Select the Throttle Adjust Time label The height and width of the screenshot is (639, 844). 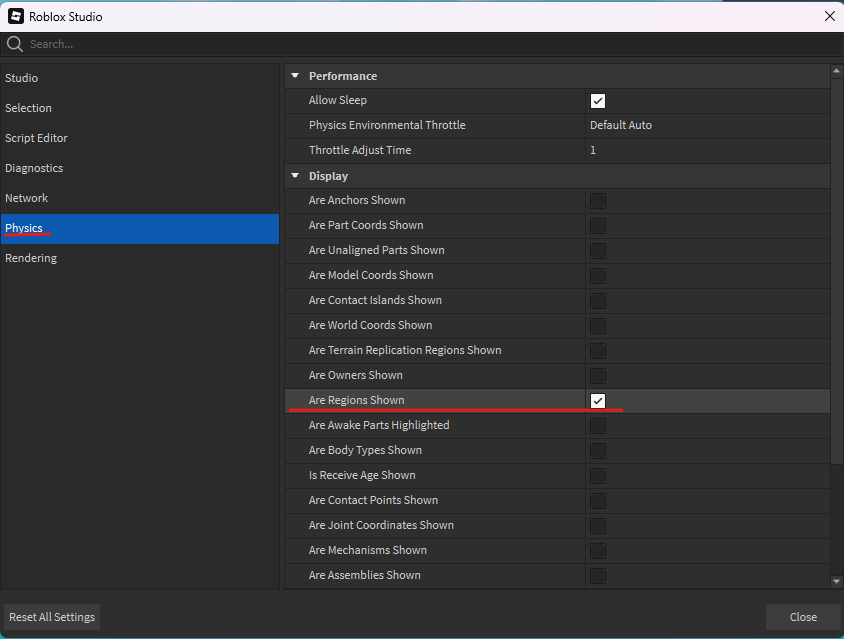click(x=360, y=150)
